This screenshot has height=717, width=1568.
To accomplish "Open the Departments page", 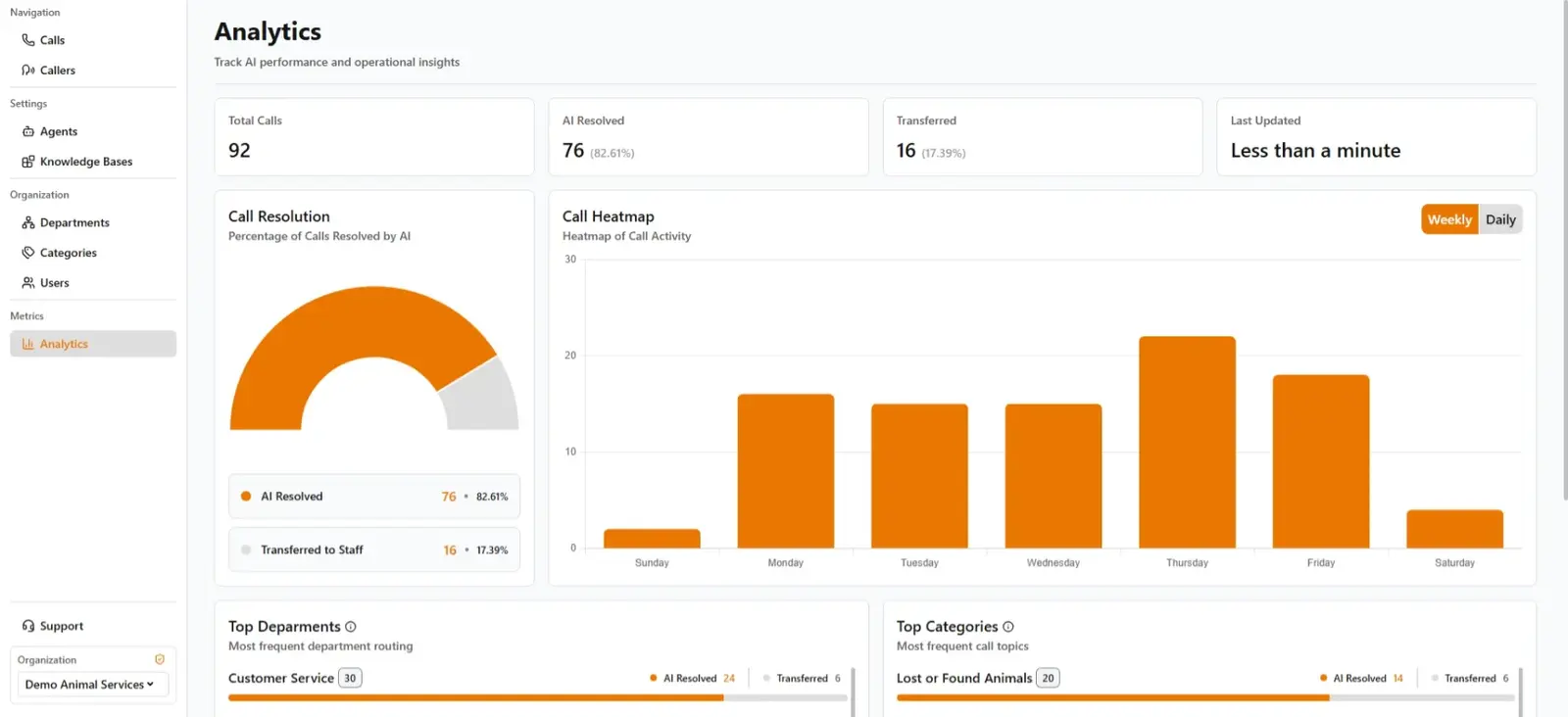I will (x=93, y=222).
